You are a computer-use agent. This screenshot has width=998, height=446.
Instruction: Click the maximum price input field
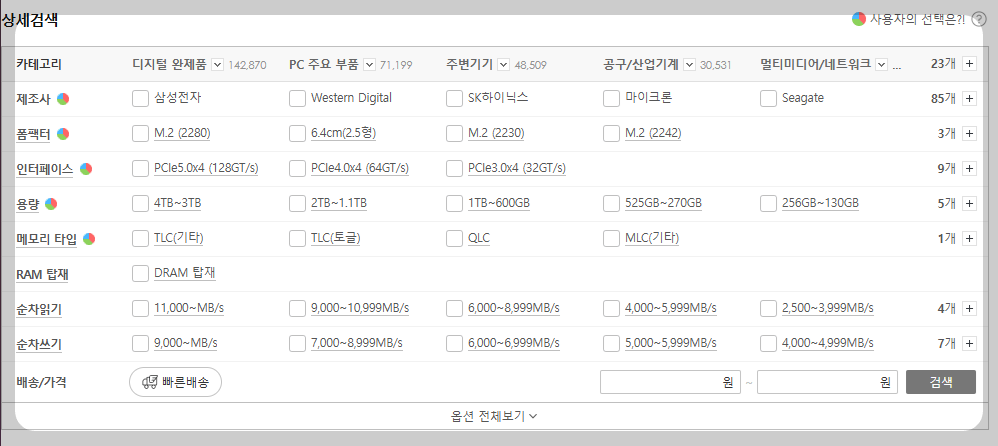click(827, 382)
